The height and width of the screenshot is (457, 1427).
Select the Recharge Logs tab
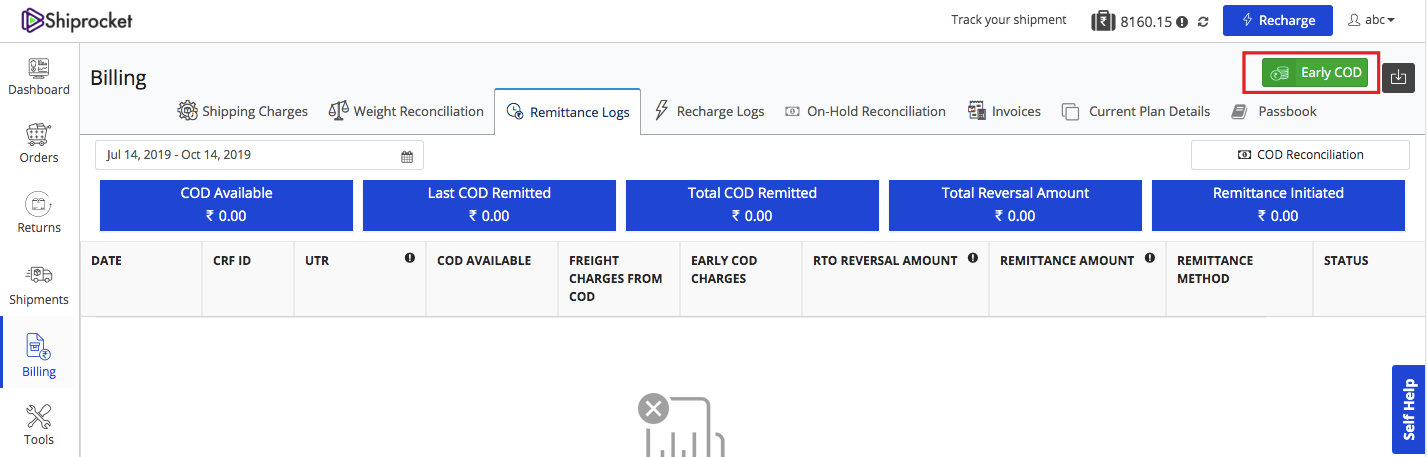pos(709,111)
